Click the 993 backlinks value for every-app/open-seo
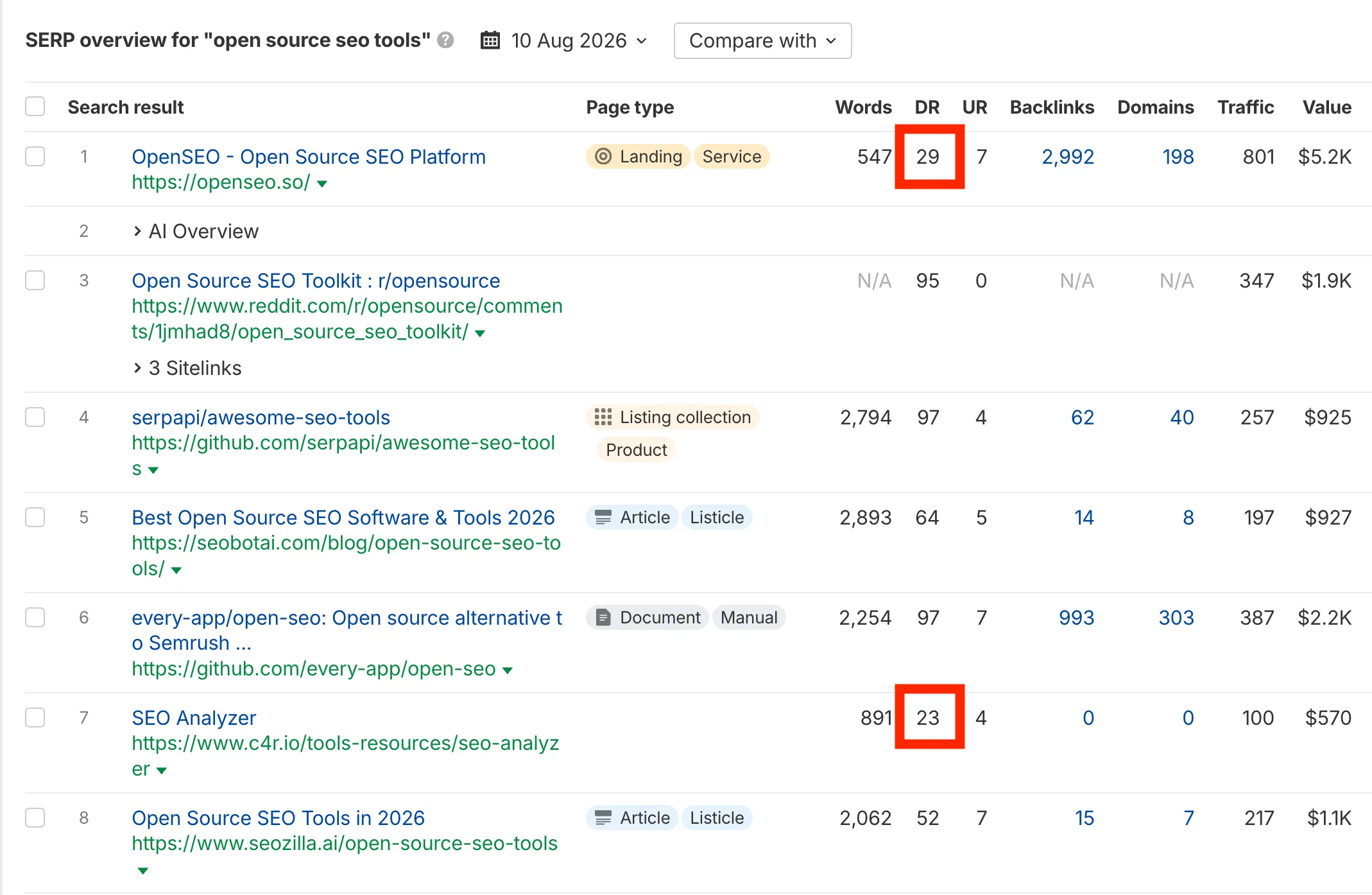1372x895 pixels. 1076,618
